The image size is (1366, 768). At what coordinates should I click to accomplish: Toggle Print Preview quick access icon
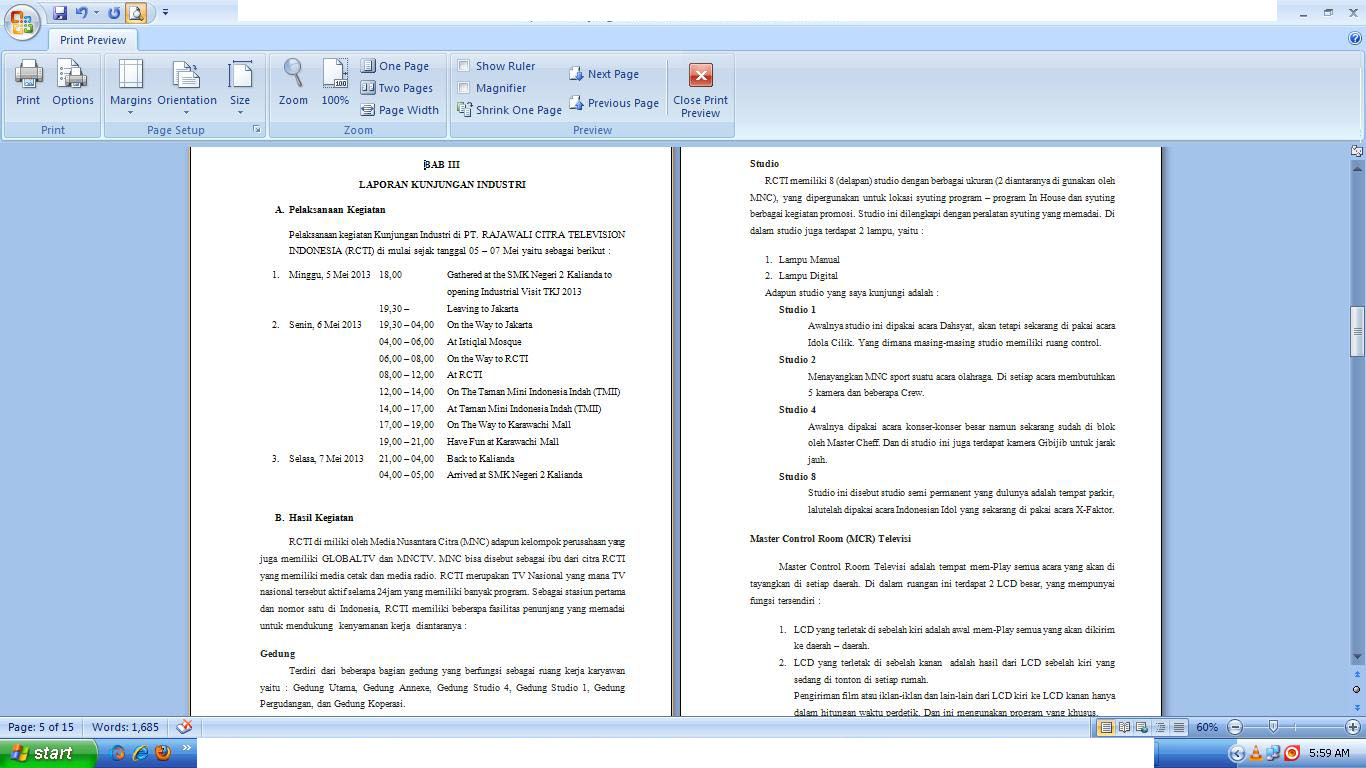click(136, 13)
